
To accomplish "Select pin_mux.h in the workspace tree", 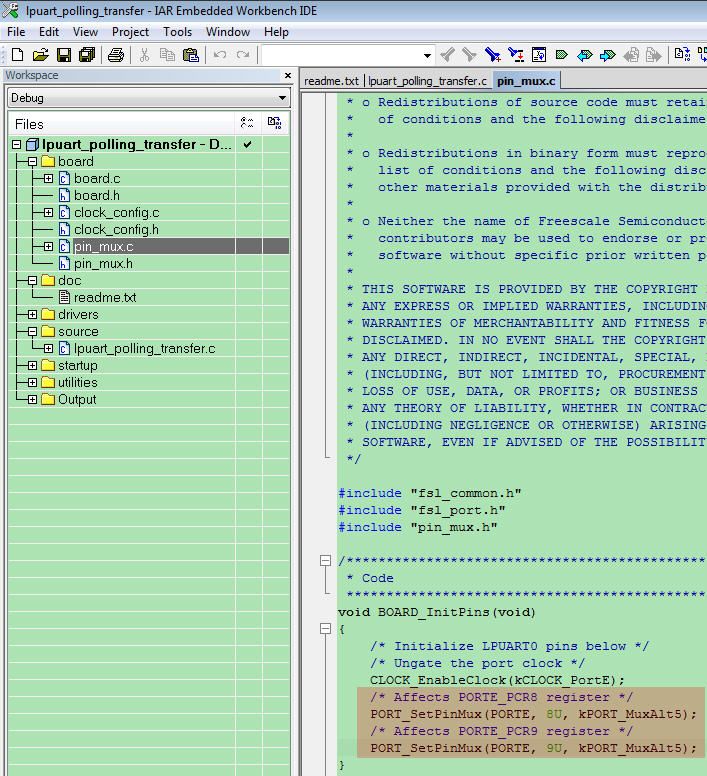I will point(103,264).
